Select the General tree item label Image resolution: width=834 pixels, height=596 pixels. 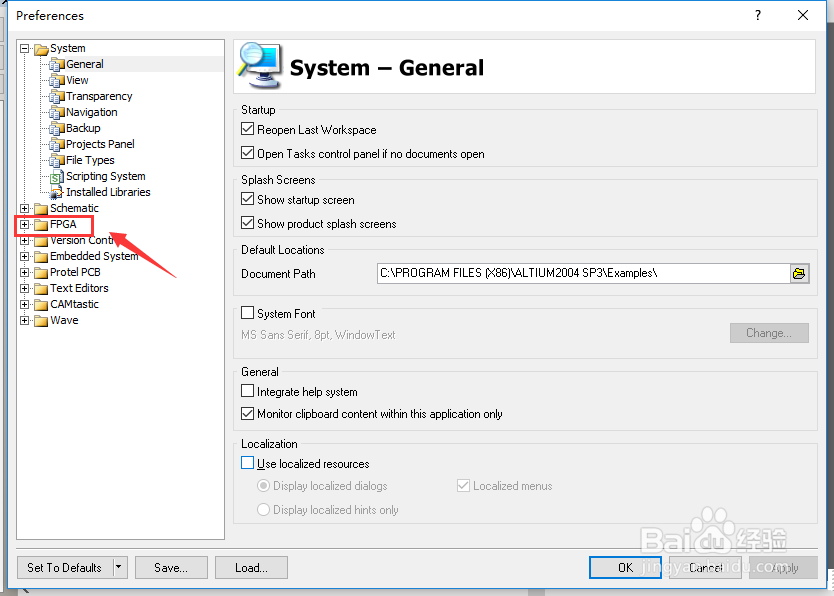point(85,64)
